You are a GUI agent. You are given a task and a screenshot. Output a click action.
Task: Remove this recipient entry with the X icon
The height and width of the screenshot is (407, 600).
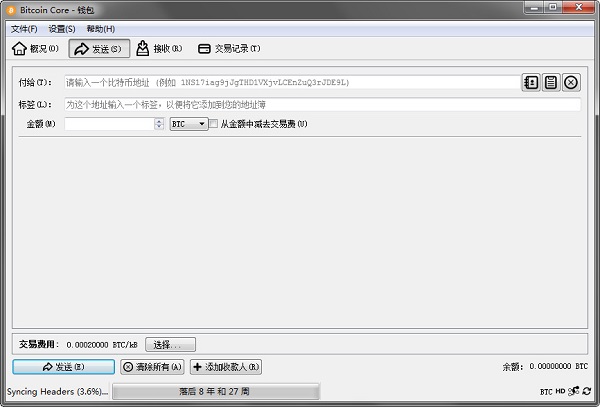[x=571, y=82]
